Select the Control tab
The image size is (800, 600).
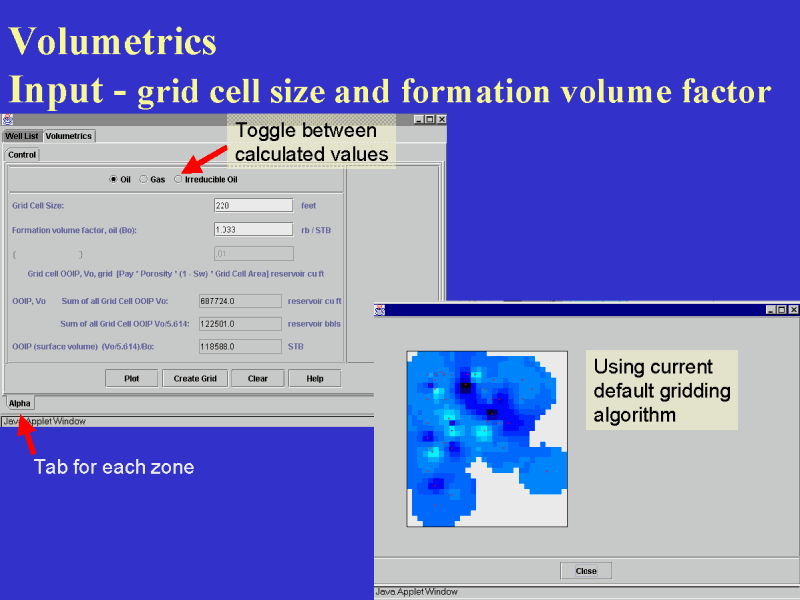pyautogui.click(x=22, y=155)
